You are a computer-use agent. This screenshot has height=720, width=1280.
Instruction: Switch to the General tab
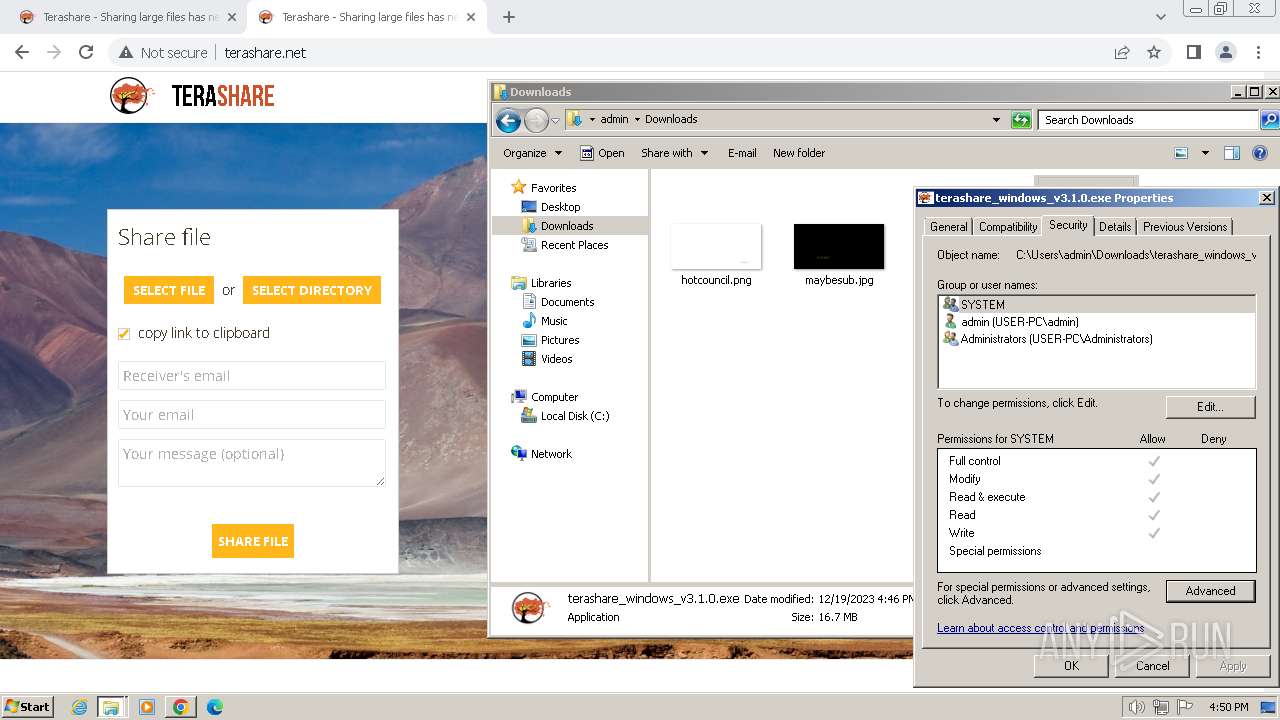(948, 227)
